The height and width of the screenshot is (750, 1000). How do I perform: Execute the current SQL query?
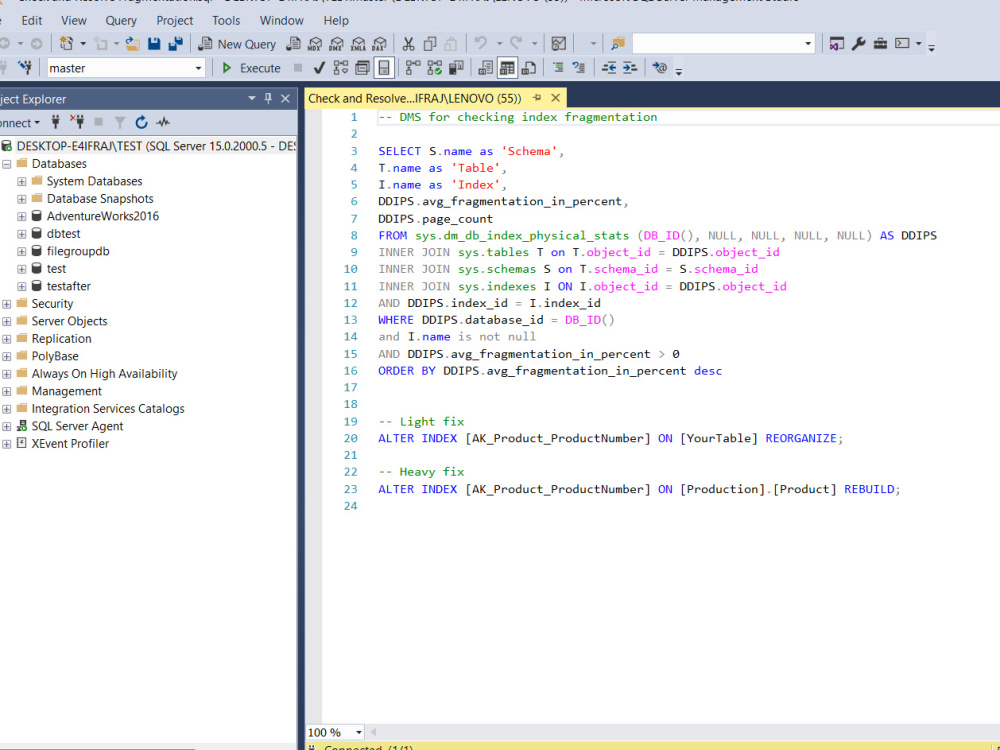tap(251, 68)
